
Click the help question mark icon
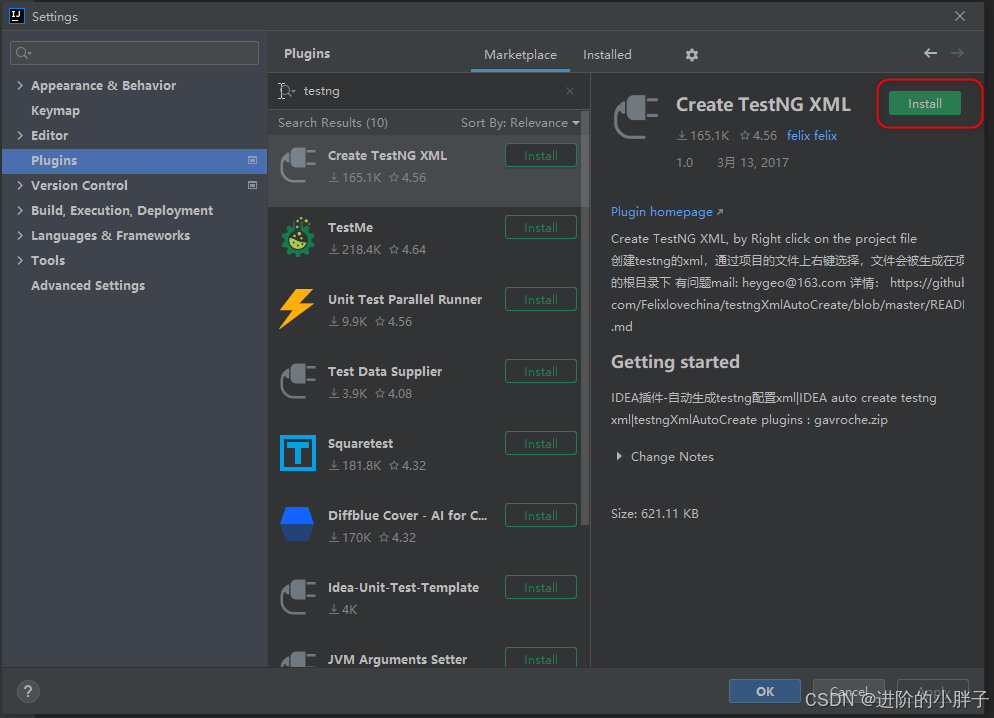click(x=27, y=691)
